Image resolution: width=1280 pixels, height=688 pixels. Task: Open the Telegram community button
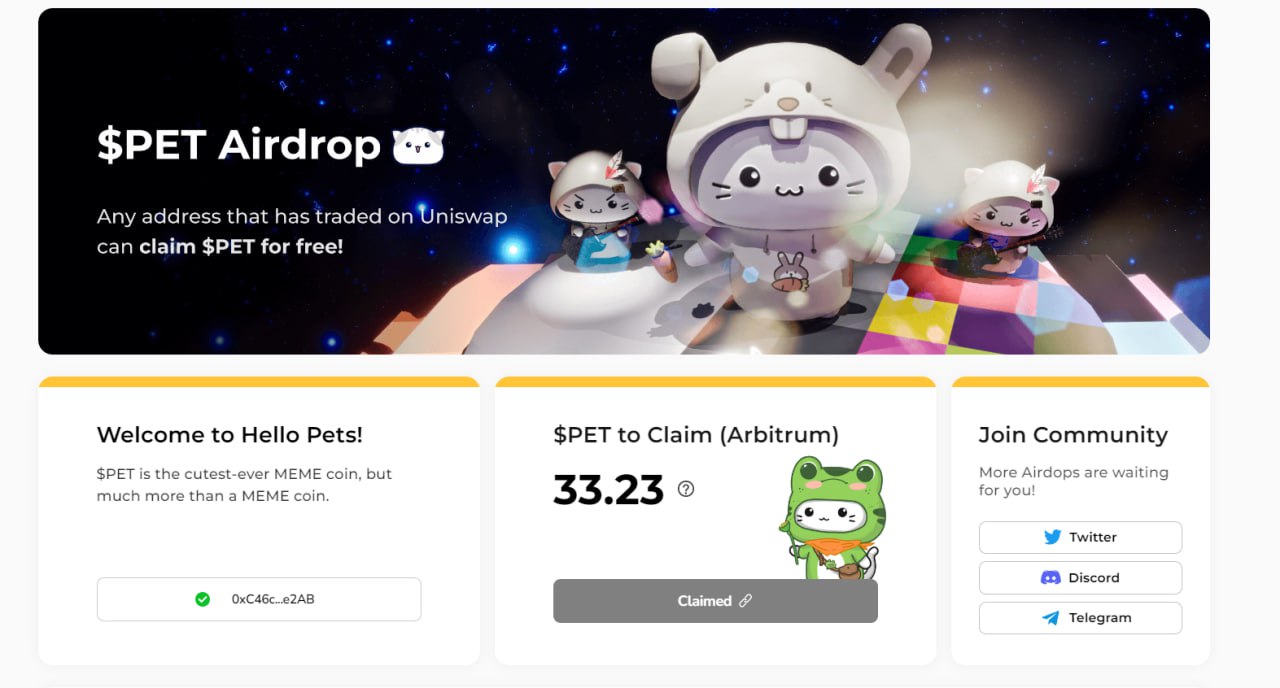click(1080, 618)
